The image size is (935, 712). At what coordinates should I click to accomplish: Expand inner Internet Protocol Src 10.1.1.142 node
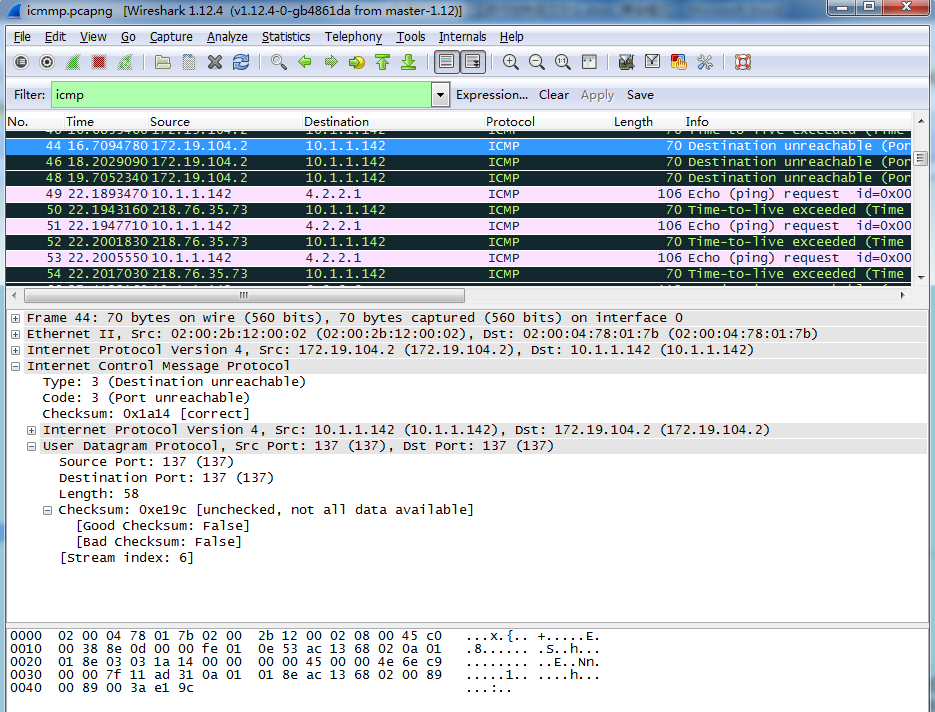32,431
